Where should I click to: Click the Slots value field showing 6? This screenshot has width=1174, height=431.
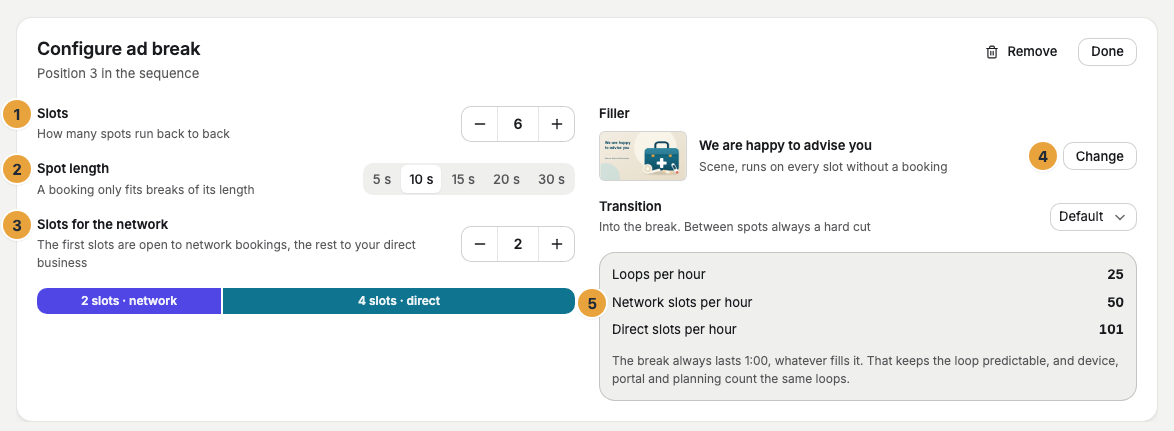pos(518,124)
